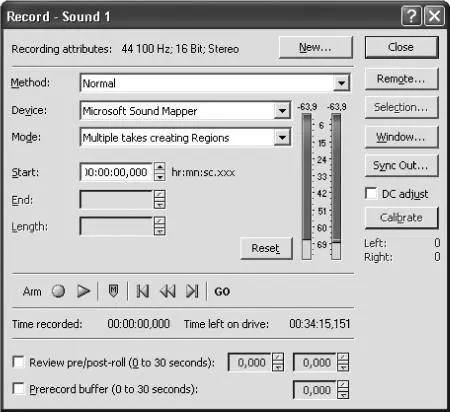Open the help question mark icon

pos(411,16)
